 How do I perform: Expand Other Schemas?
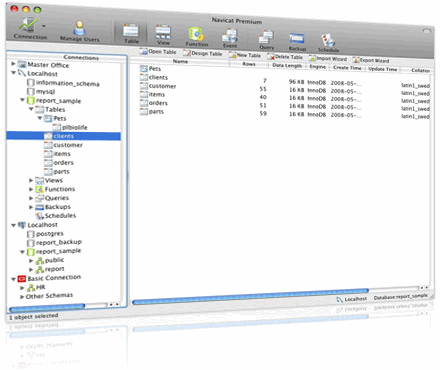tap(22, 296)
